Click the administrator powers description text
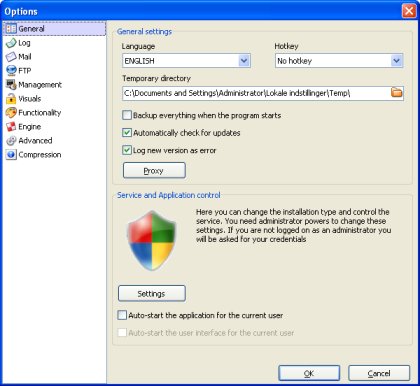The image size is (420, 386). [293, 226]
